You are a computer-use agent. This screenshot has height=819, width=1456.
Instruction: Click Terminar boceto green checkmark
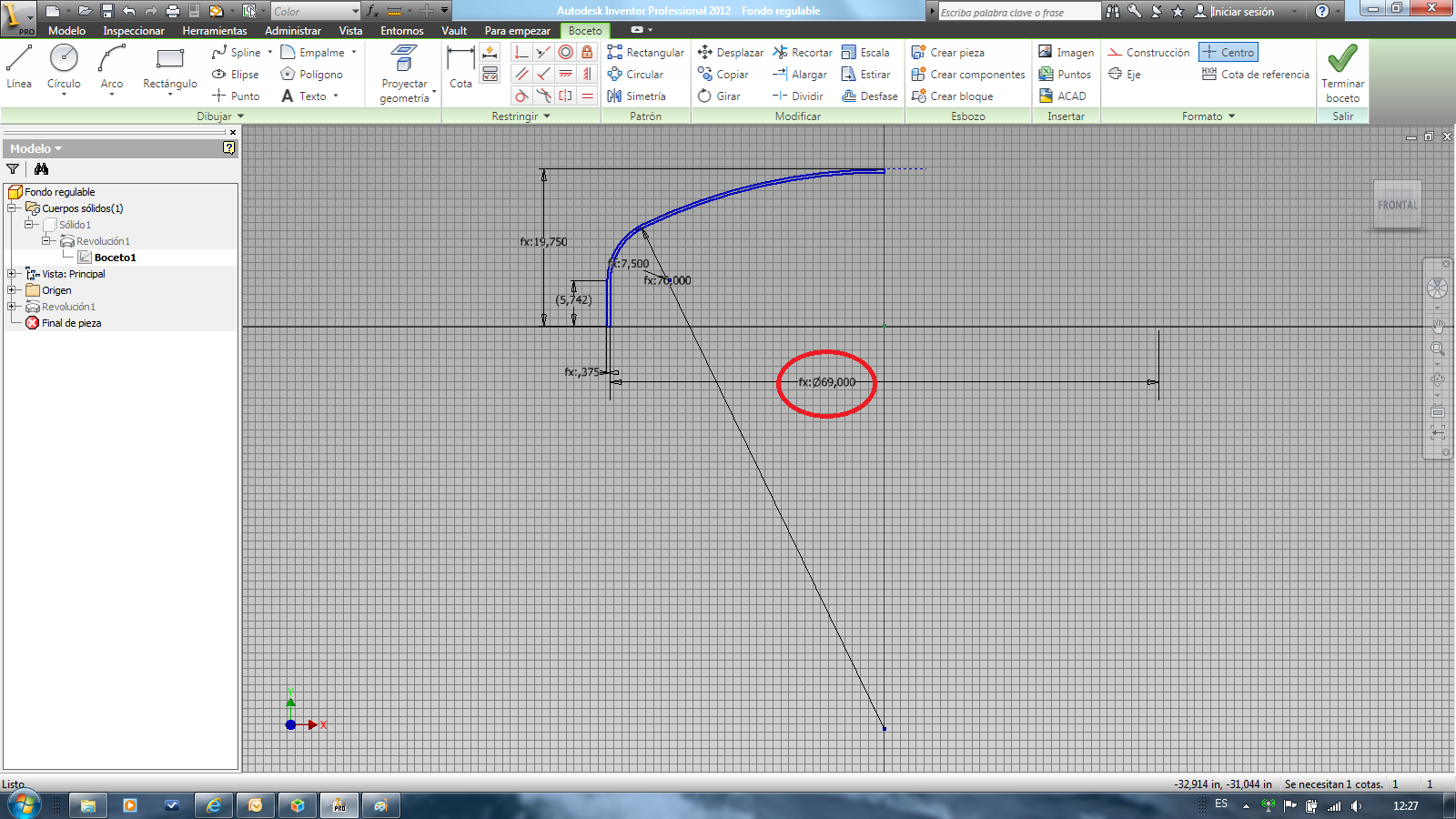(x=1343, y=73)
